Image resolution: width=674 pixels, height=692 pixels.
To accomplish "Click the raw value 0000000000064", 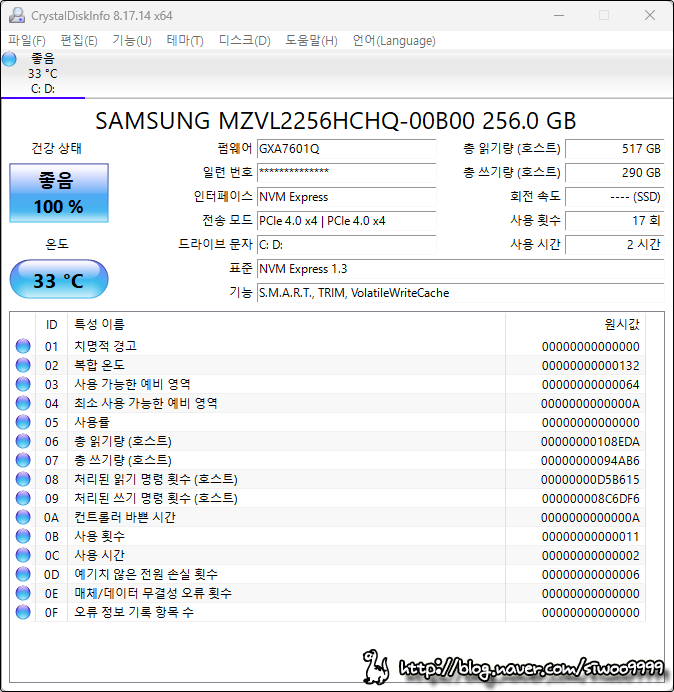I will 591,384.
